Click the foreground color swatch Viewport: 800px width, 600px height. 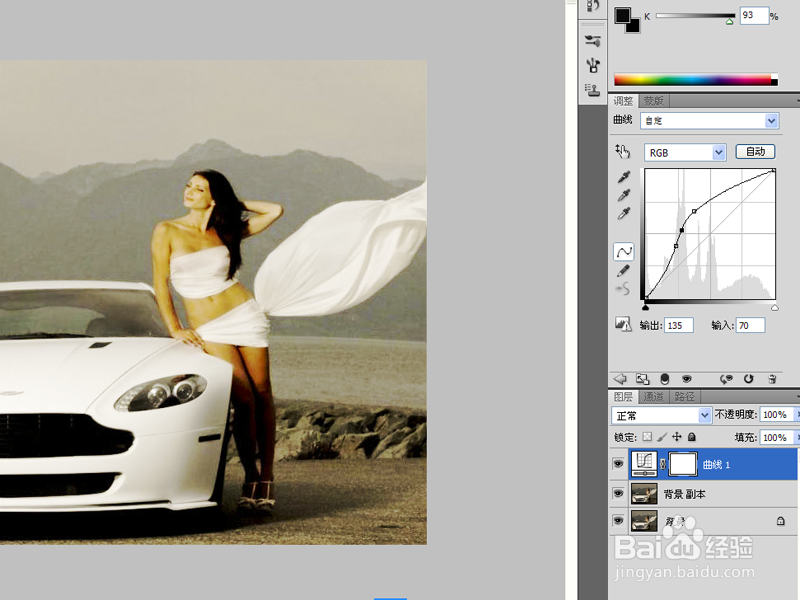click(x=622, y=15)
